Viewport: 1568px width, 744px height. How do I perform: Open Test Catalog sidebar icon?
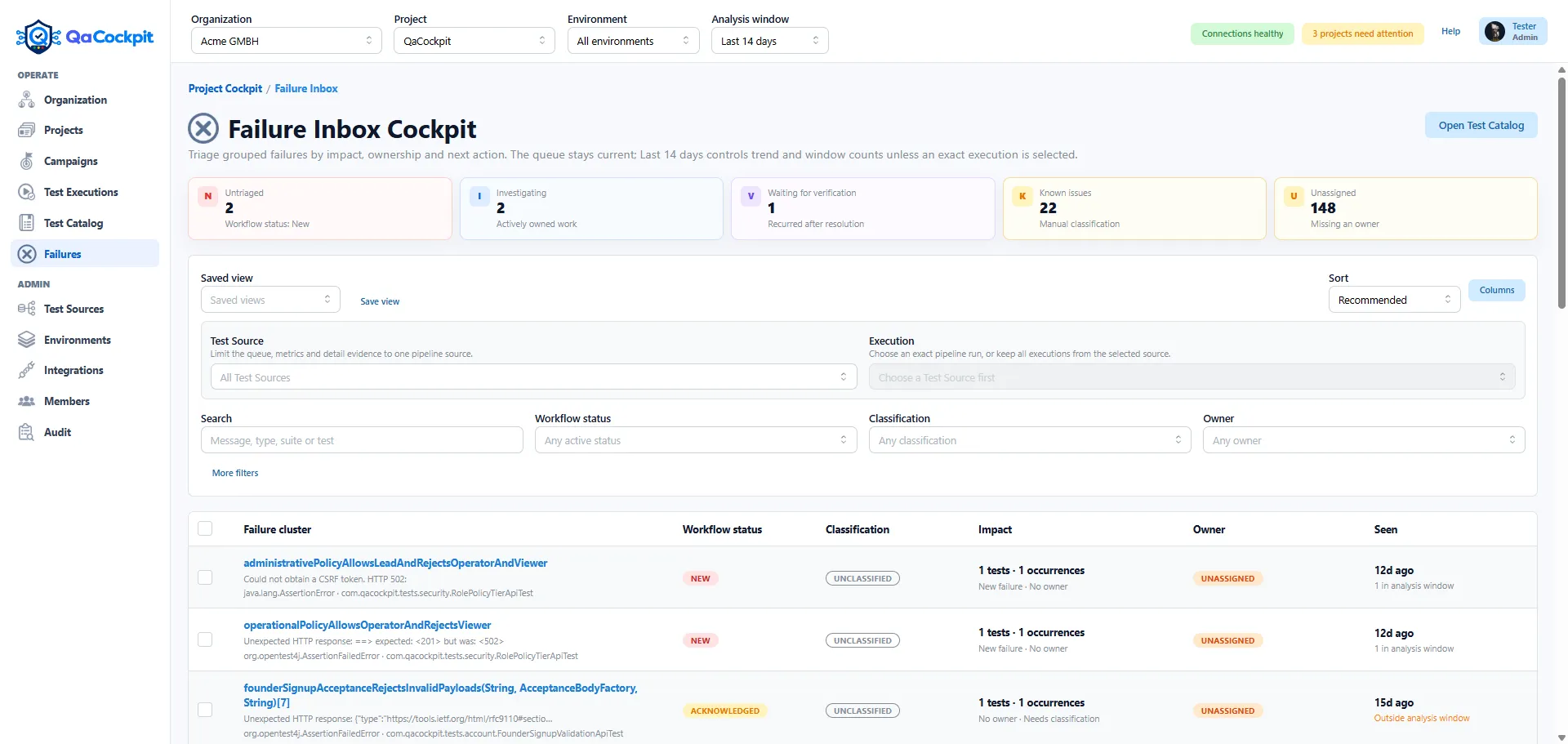(27, 223)
